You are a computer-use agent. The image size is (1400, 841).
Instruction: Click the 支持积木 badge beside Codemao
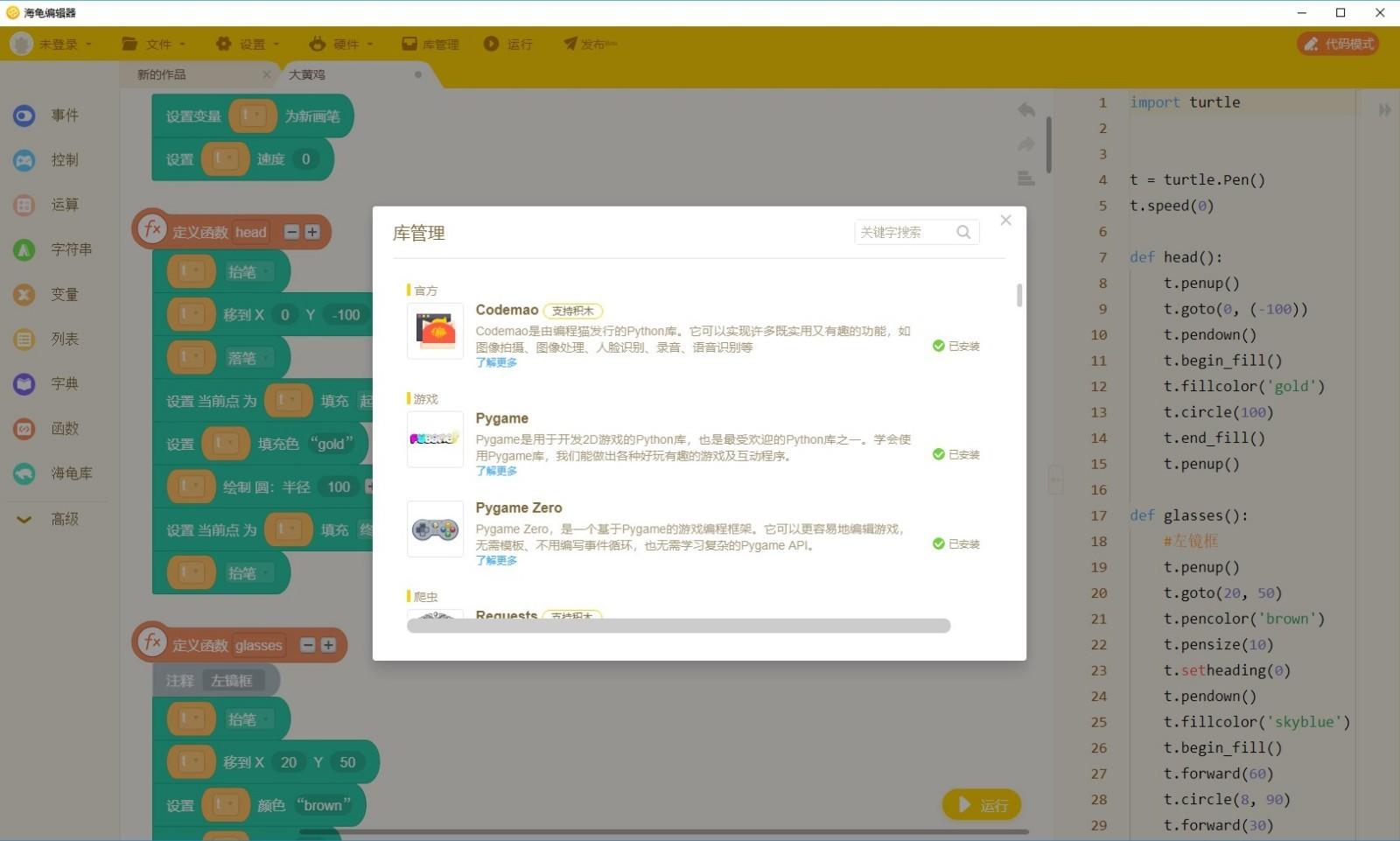coord(573,311)
